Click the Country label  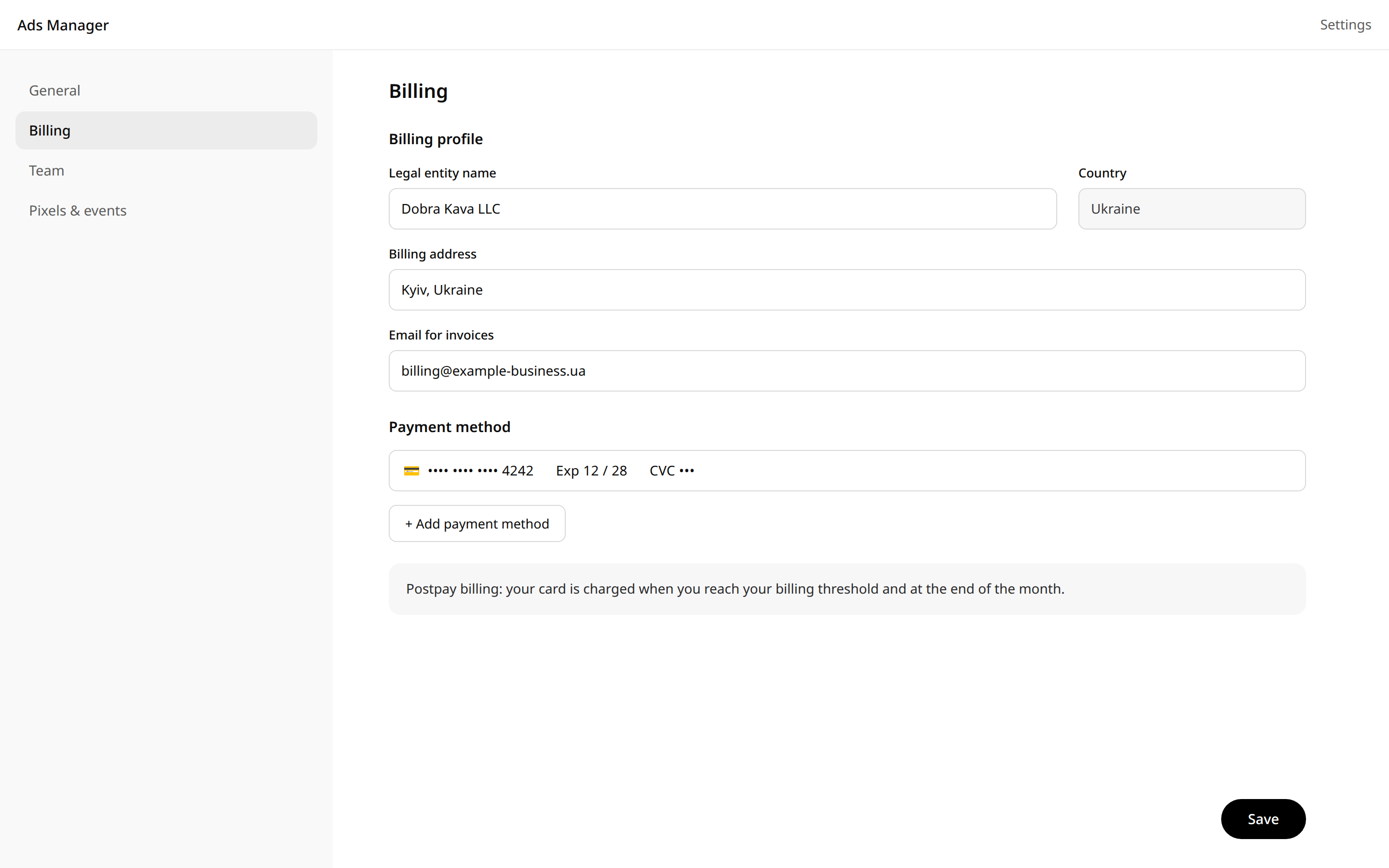click(x=1102, y=173)
